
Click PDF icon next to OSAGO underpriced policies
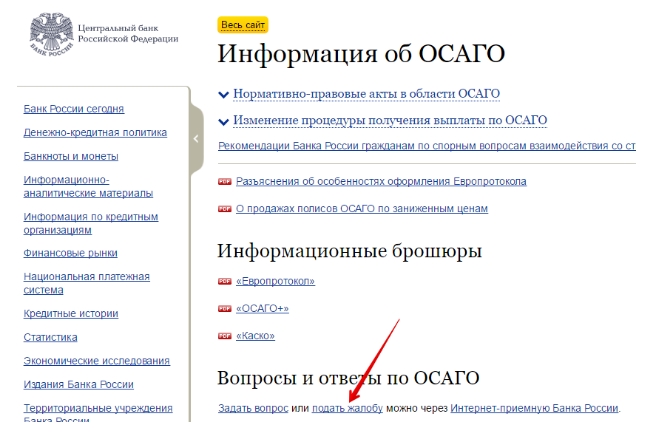pyautogui.click(x=224, y=209)
